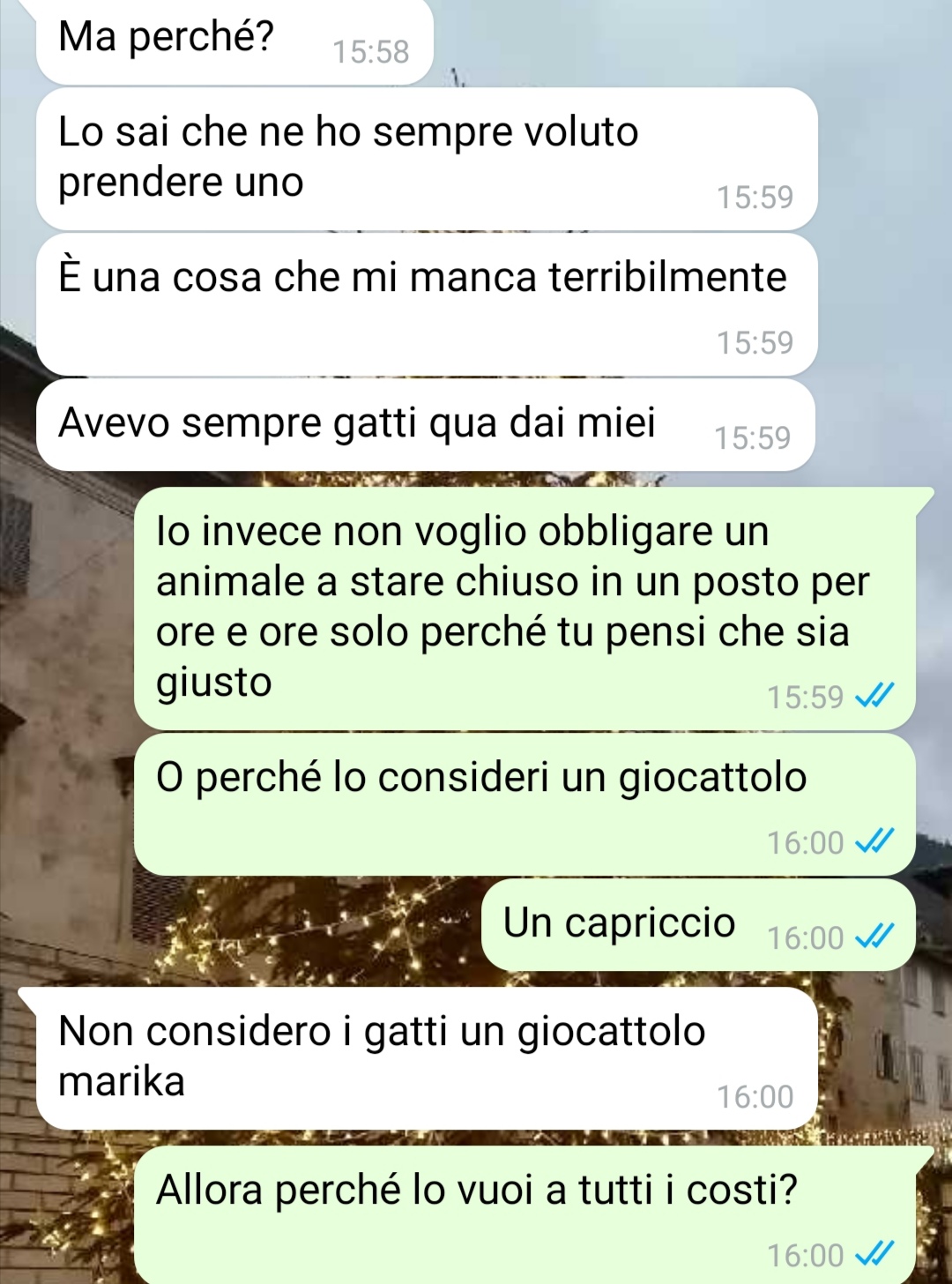The image size is (952, 1284).
Task: Select the 'O perché lo consideri un giocattolo' bubble
Action: click(x=524, y=804)
